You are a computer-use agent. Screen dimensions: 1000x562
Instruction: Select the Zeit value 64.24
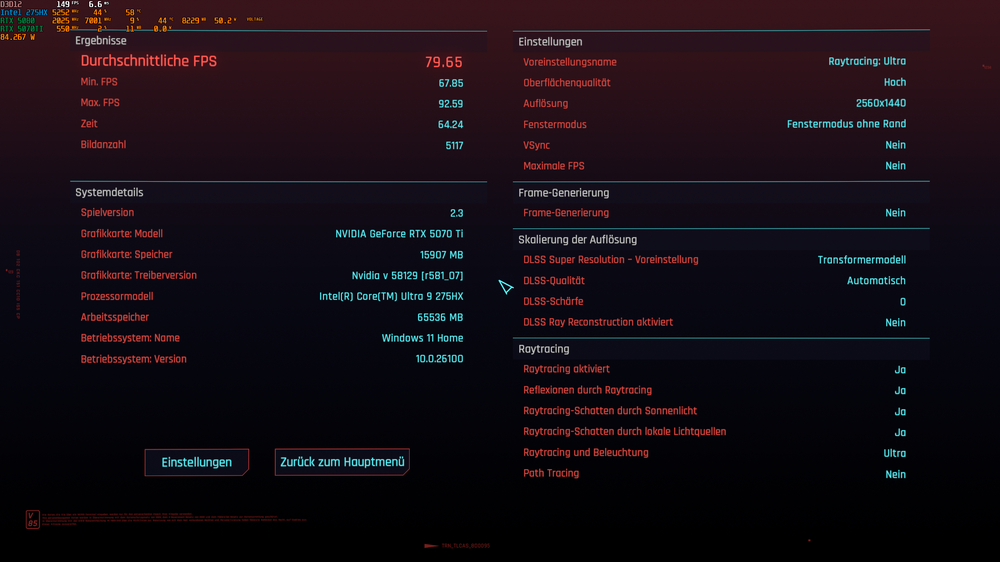point(450,124)
